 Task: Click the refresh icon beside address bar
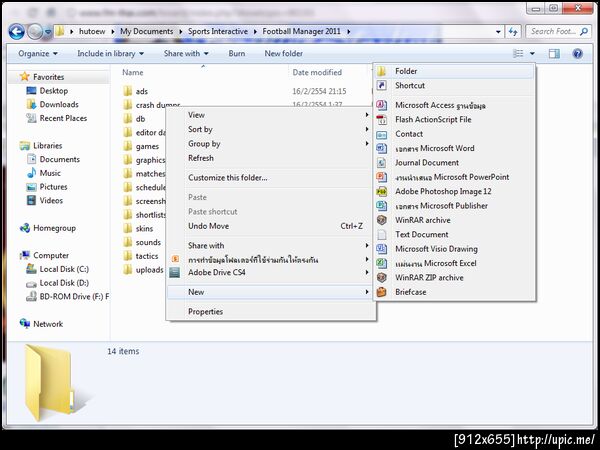click(x=513, y=32)
